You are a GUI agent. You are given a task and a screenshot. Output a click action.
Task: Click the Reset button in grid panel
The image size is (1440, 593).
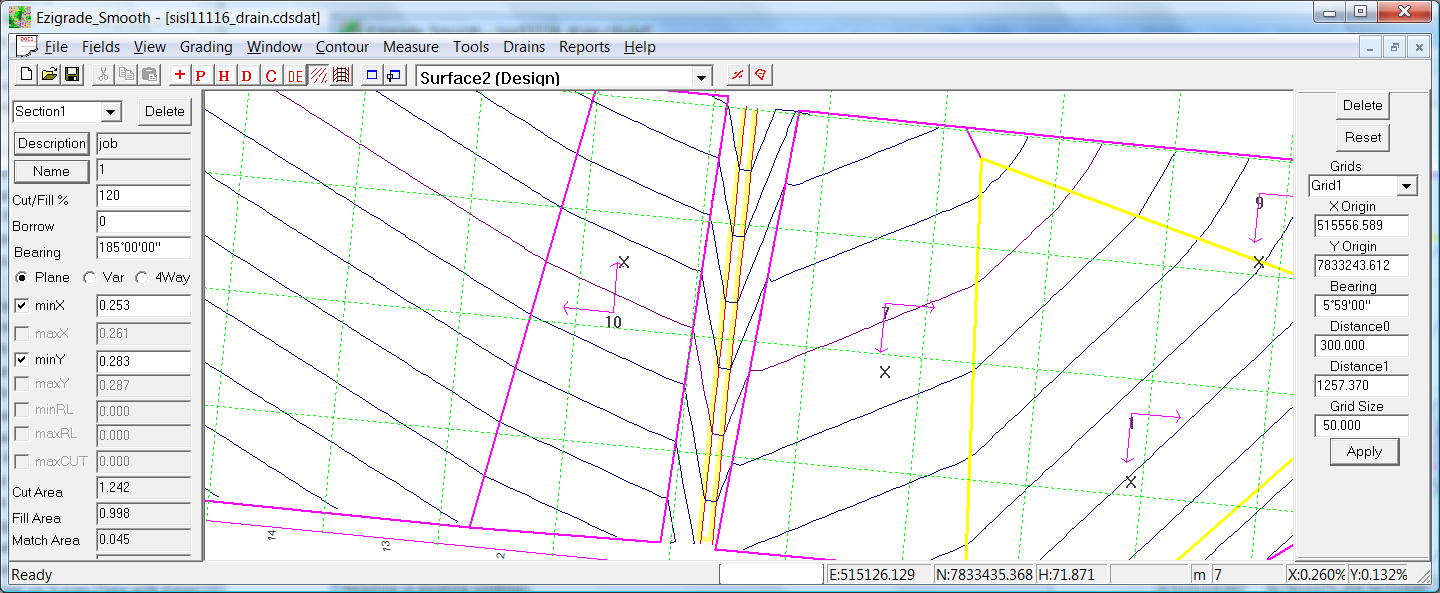[1362, 137]
